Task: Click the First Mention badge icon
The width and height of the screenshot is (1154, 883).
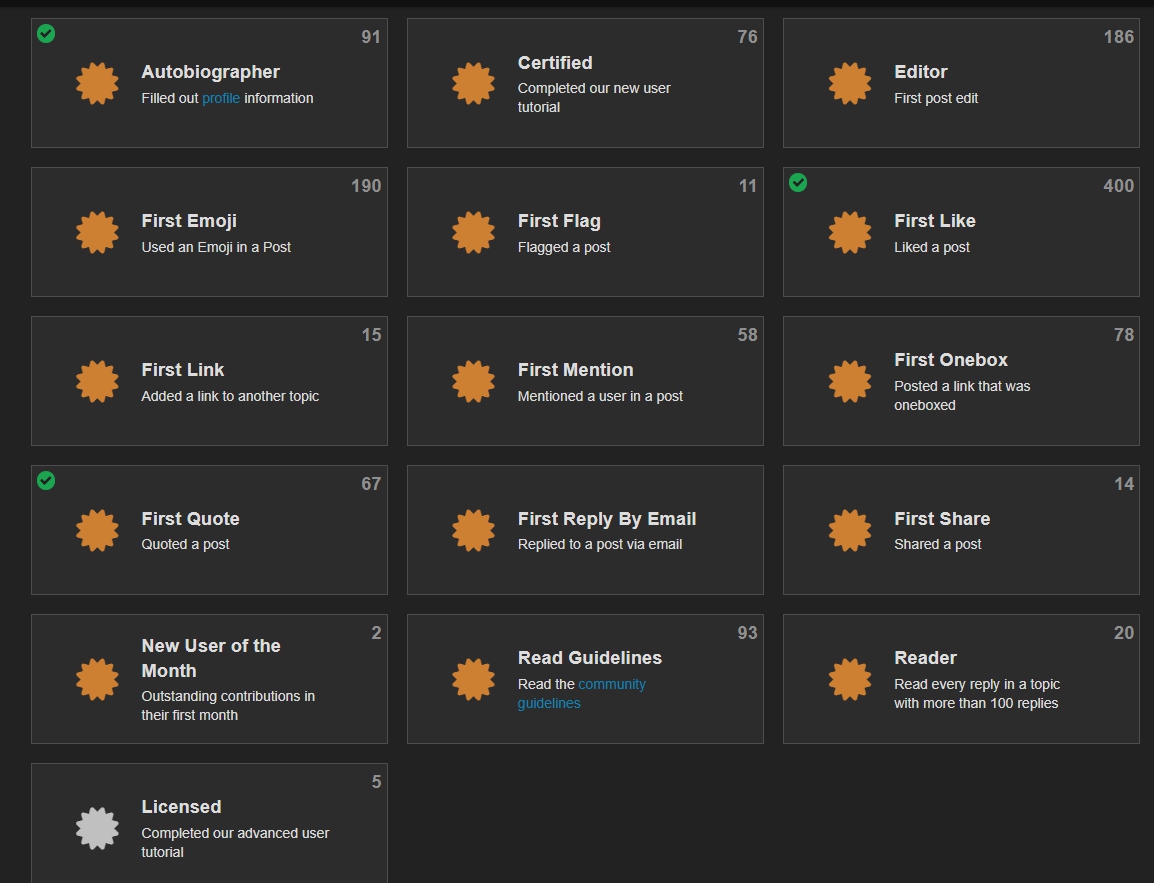Action: (x=473, y=381)
